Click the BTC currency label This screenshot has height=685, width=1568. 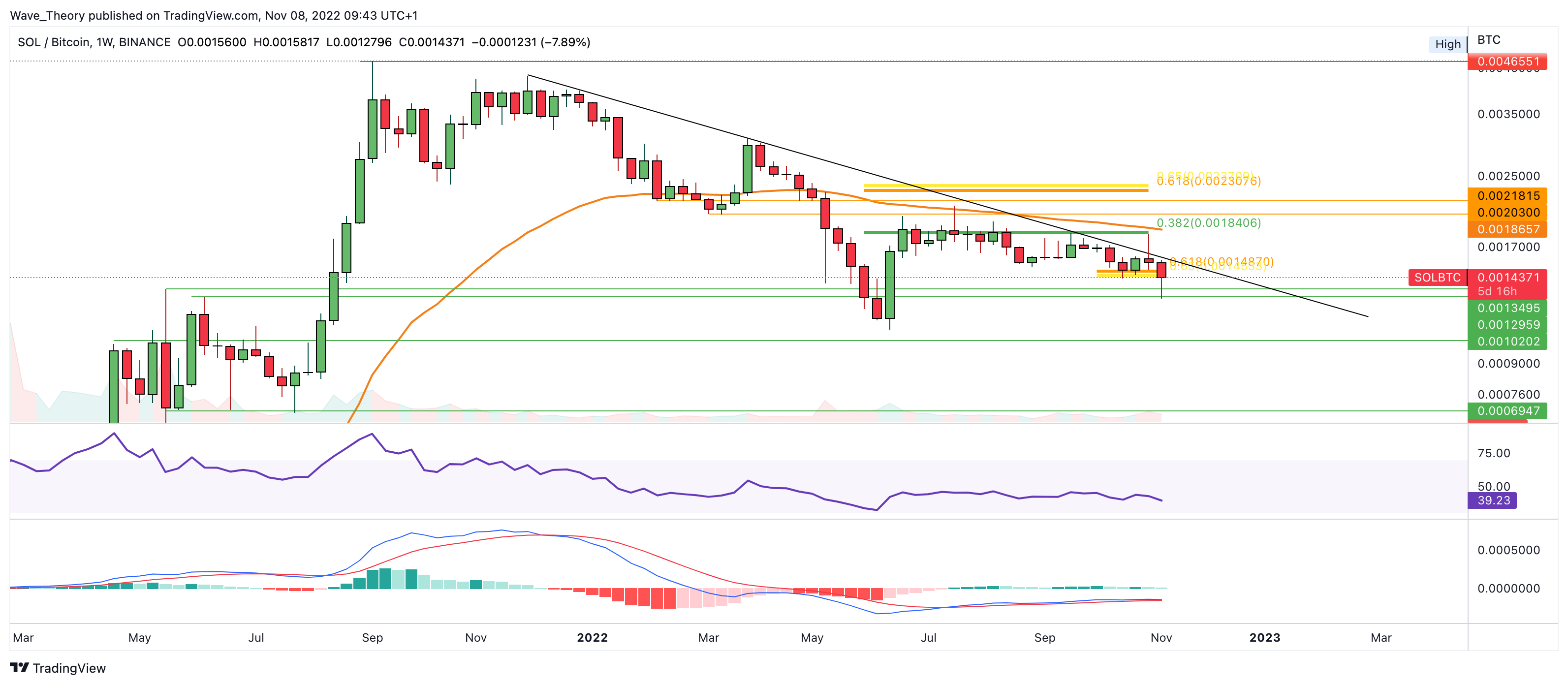click(1488, 39)
